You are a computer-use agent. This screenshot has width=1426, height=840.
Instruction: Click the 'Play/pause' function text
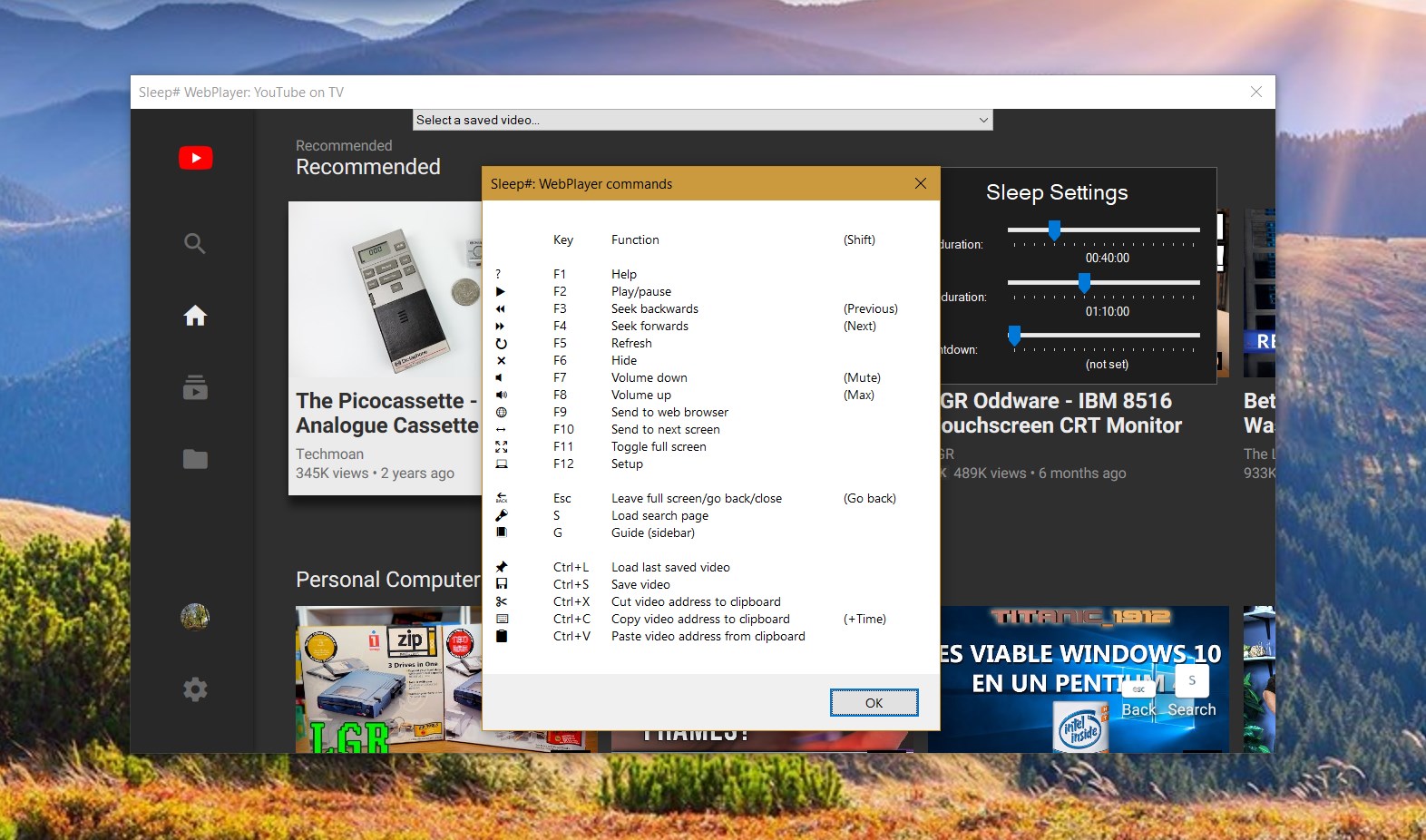[x=641, y=291]
